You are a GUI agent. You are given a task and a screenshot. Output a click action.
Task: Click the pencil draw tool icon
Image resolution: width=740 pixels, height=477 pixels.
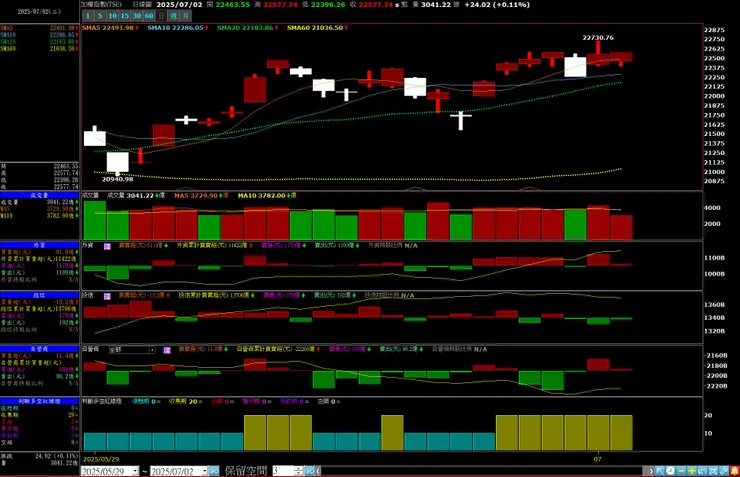point(723,471)
